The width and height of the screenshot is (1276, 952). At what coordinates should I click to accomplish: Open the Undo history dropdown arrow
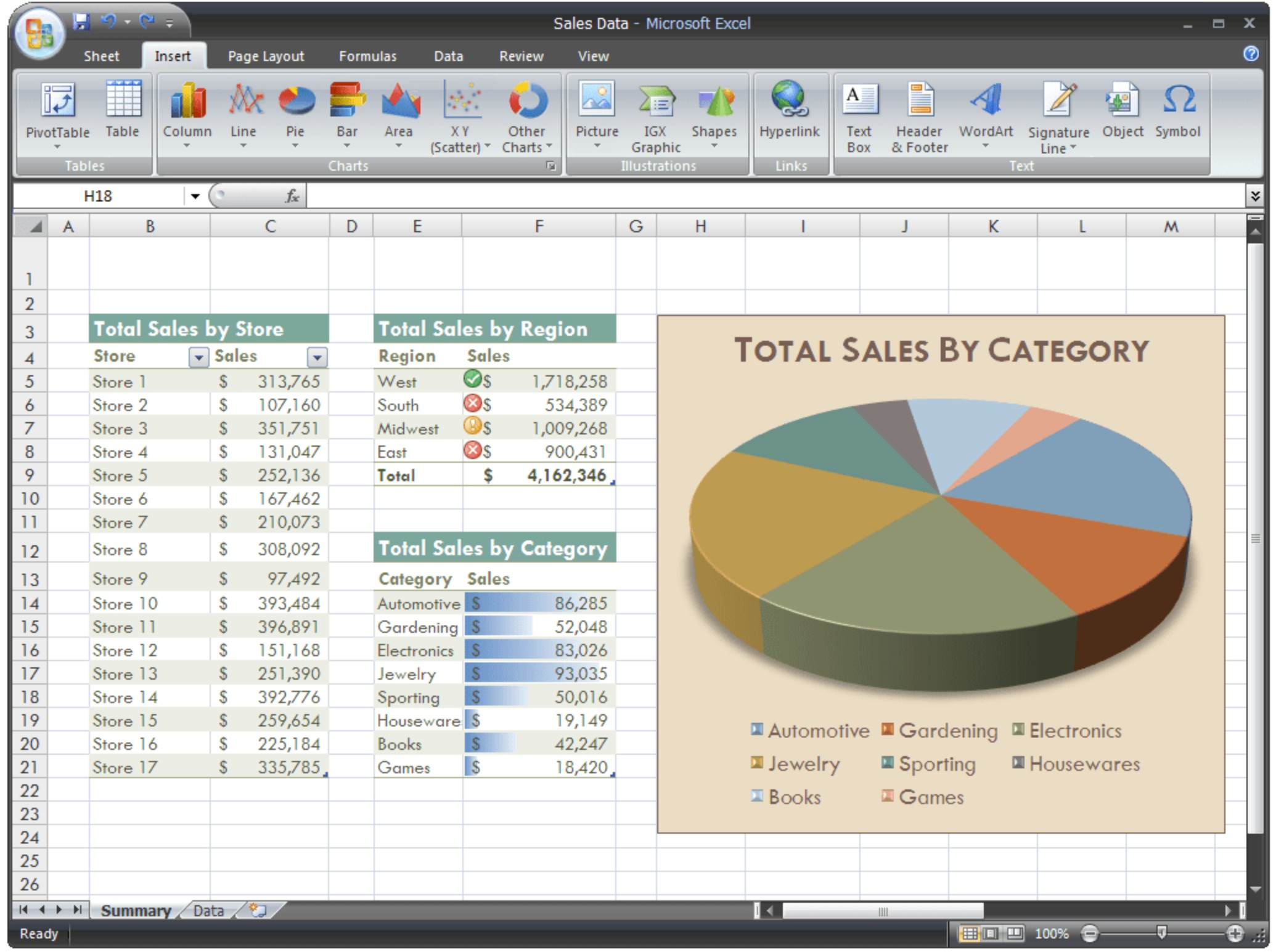point(127,22)
